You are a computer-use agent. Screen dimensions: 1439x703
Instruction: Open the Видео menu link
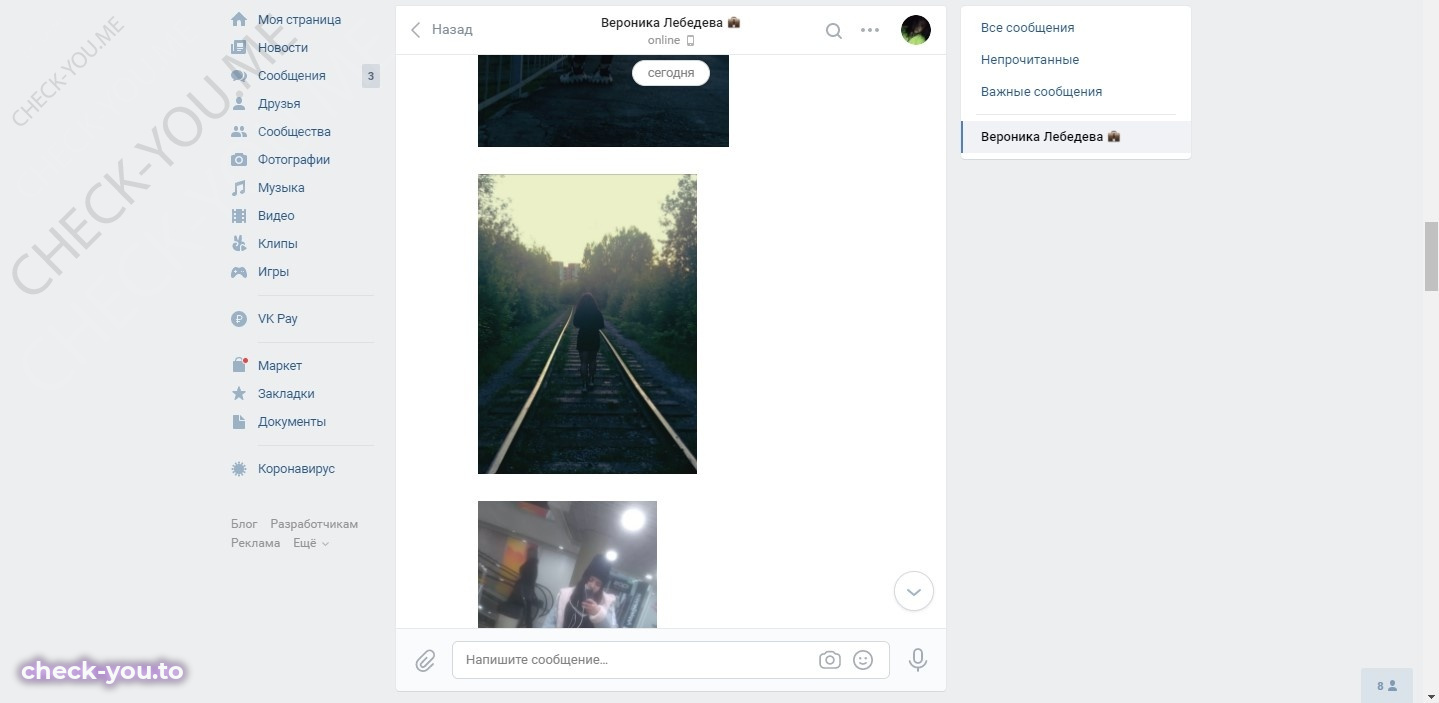pyautogui.click(x=276, y=215)
